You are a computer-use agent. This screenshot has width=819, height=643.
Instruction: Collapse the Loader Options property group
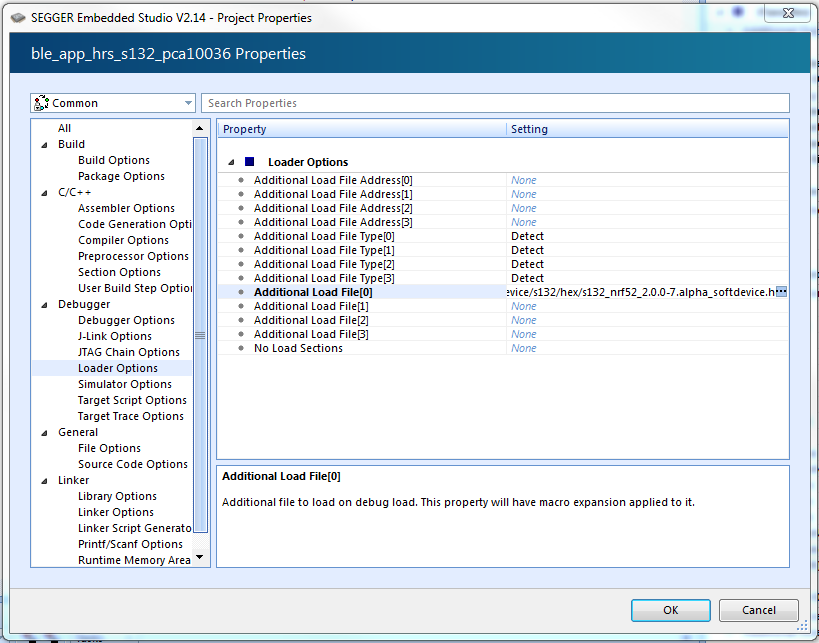[x=231, y=162]
